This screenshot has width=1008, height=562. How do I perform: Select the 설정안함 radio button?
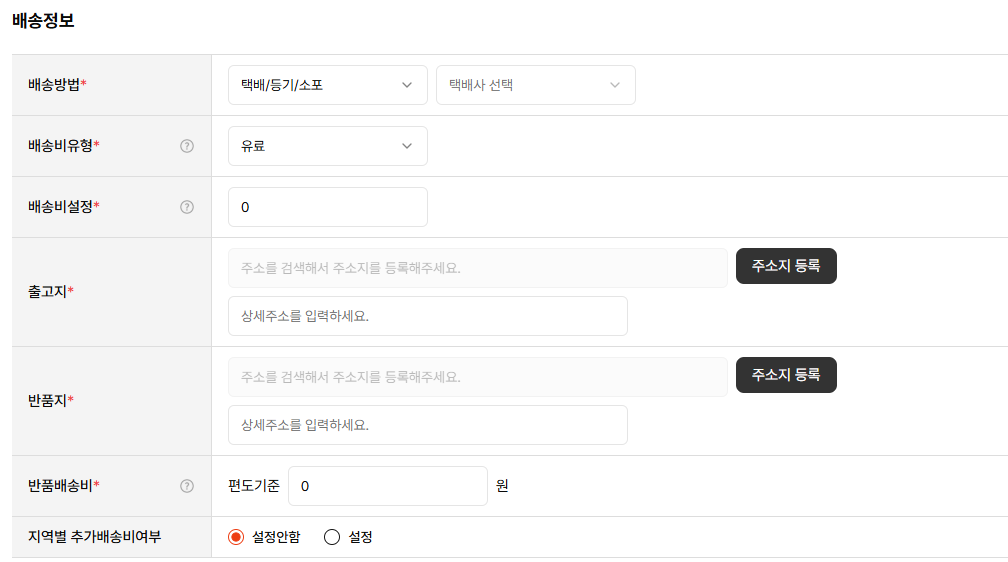click(236, 537)
